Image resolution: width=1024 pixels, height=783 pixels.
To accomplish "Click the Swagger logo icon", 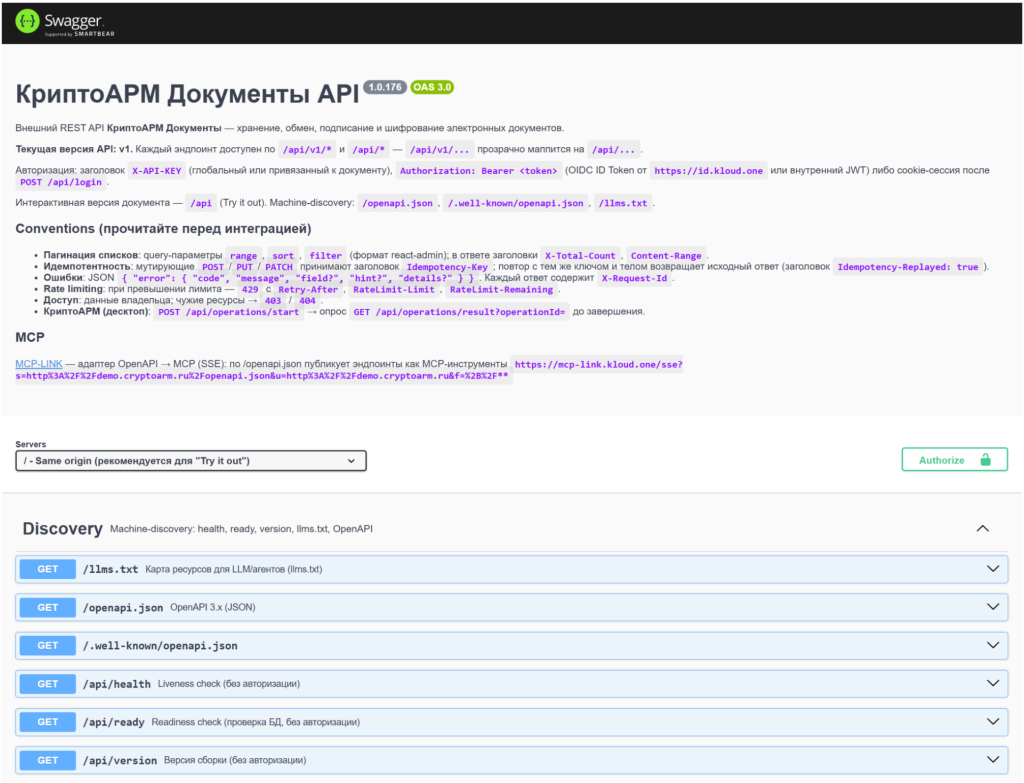I will click(x=27, y=22).
